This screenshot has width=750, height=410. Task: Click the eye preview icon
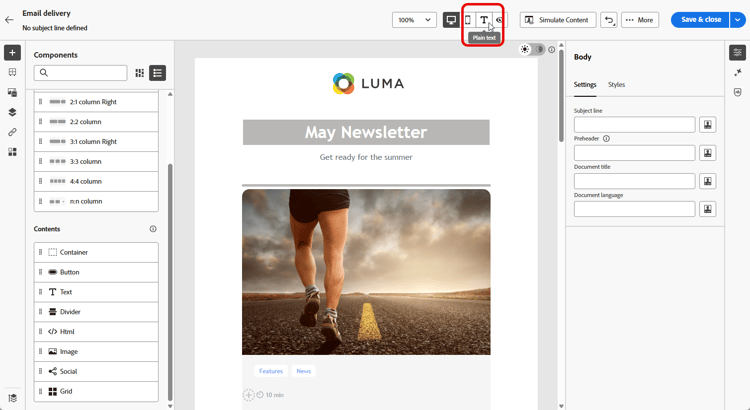click(500, 20)
